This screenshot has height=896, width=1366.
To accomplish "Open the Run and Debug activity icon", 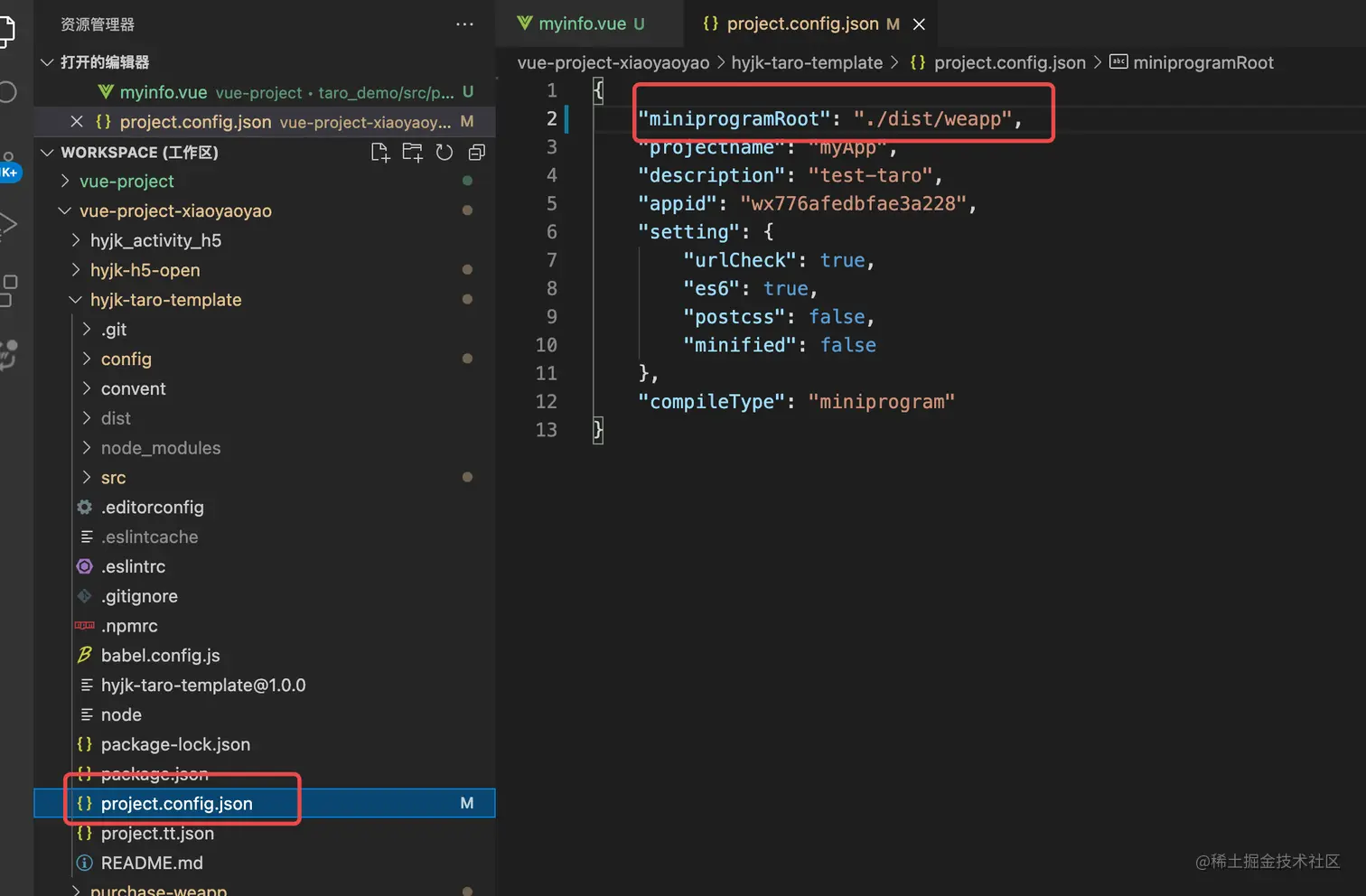I will tap(7, 223).
